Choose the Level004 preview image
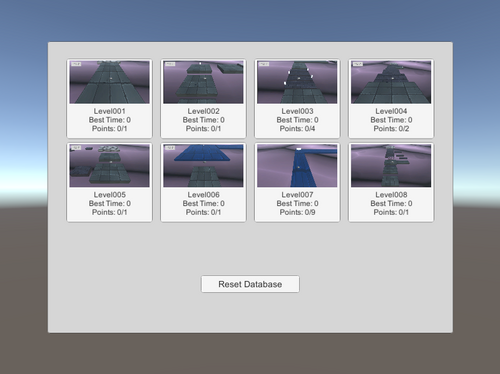This screenshot has width=500, height=374. 391,82
